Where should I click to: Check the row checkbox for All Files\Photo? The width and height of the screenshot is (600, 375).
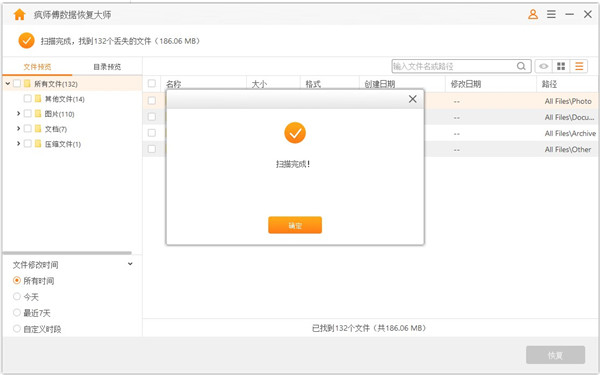[152, 101]
